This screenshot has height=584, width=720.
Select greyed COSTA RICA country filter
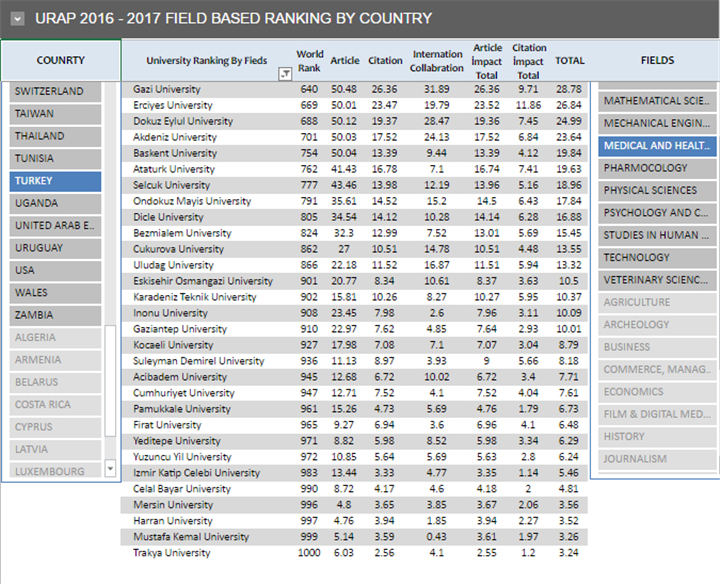pyautogui.click(x=55, y=405)
